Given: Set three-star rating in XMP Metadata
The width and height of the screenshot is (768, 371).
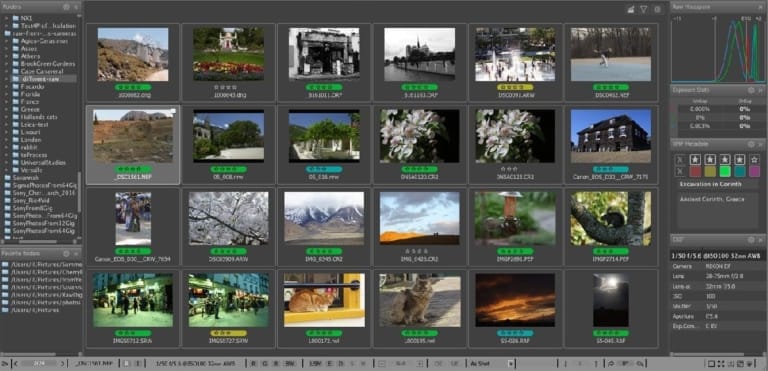Looking at the screenshot, I should [x=725, y=159].
